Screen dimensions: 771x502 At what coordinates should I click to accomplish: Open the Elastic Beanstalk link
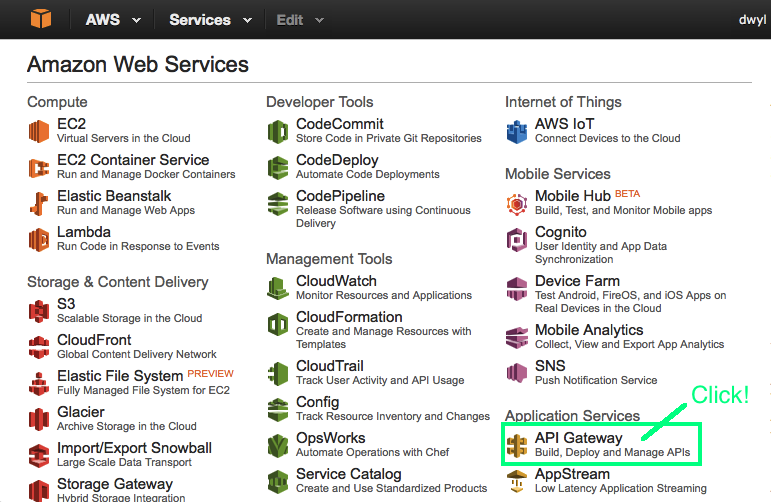(x=114, y=196)
